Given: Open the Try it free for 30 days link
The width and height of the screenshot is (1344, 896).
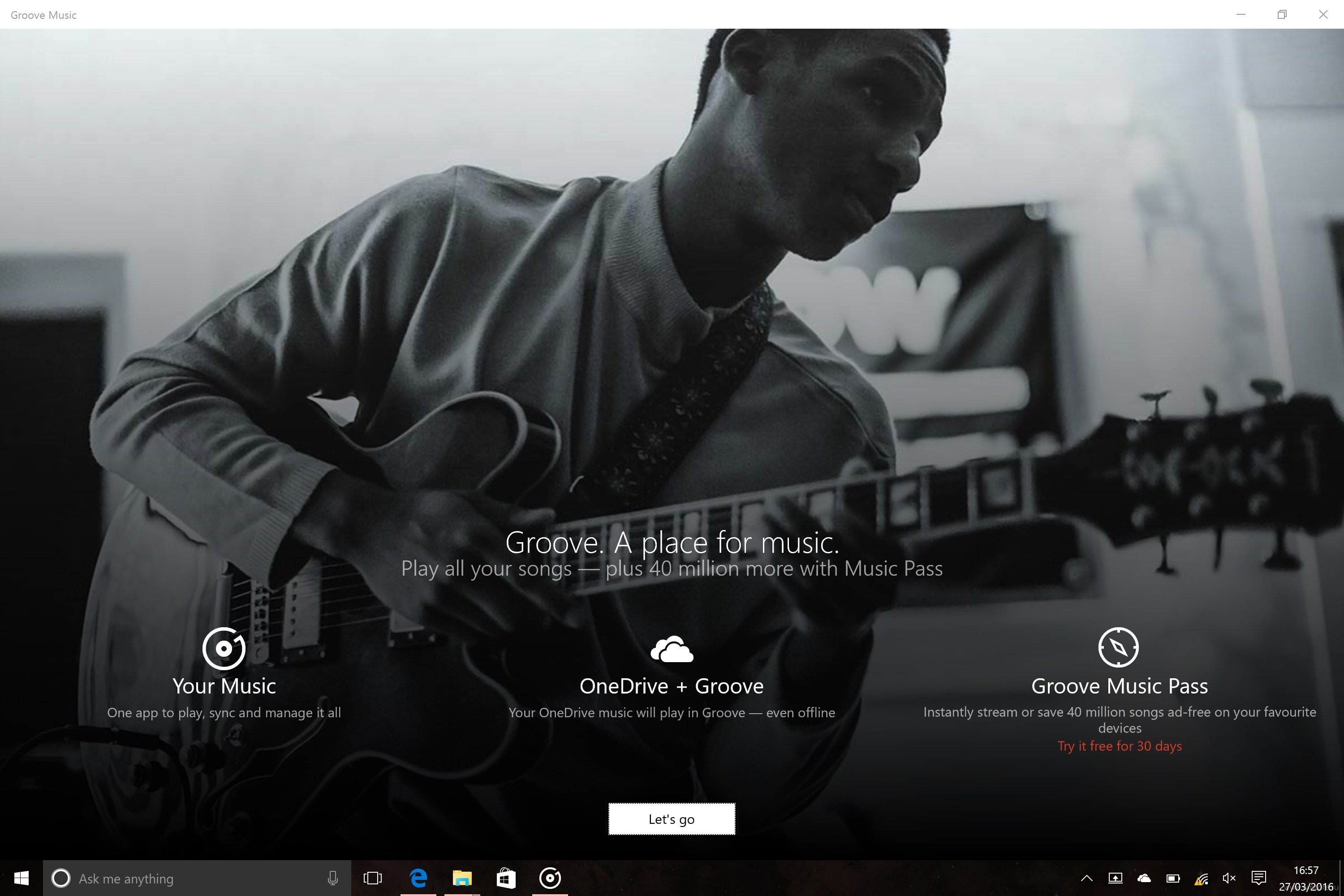Looking at the screenshot, I should (1120, 746).
